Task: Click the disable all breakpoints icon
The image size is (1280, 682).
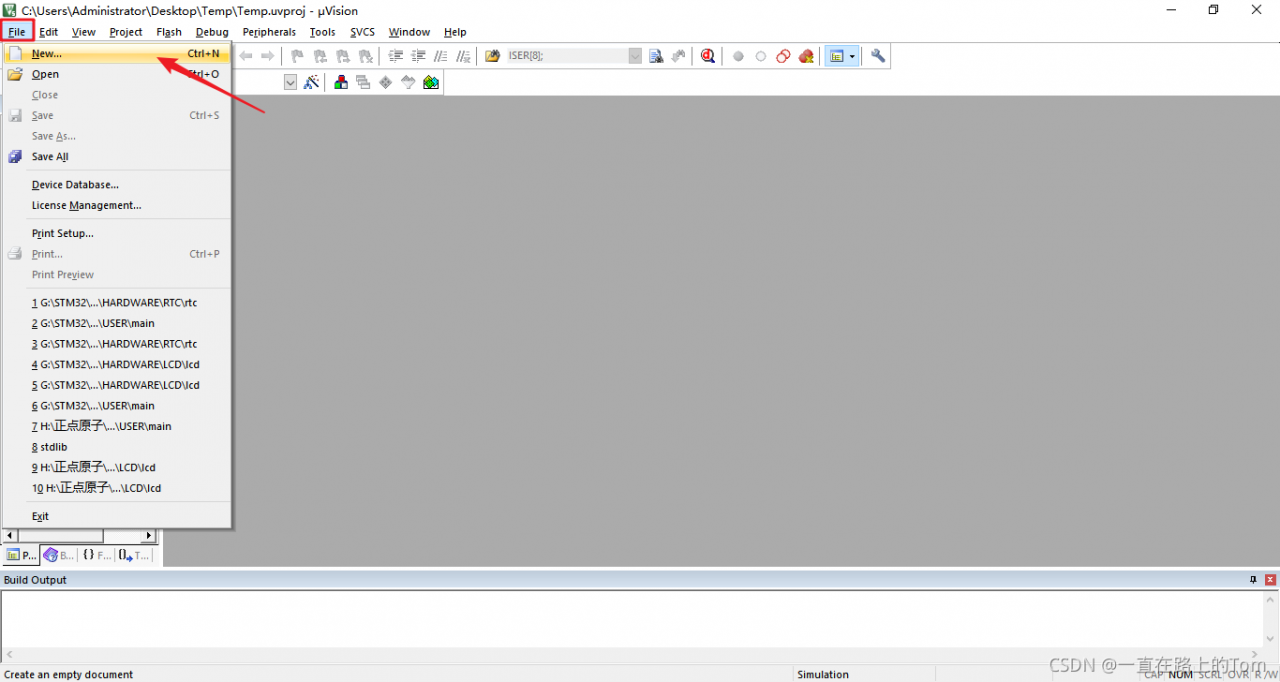Action: tap(783, 56)
